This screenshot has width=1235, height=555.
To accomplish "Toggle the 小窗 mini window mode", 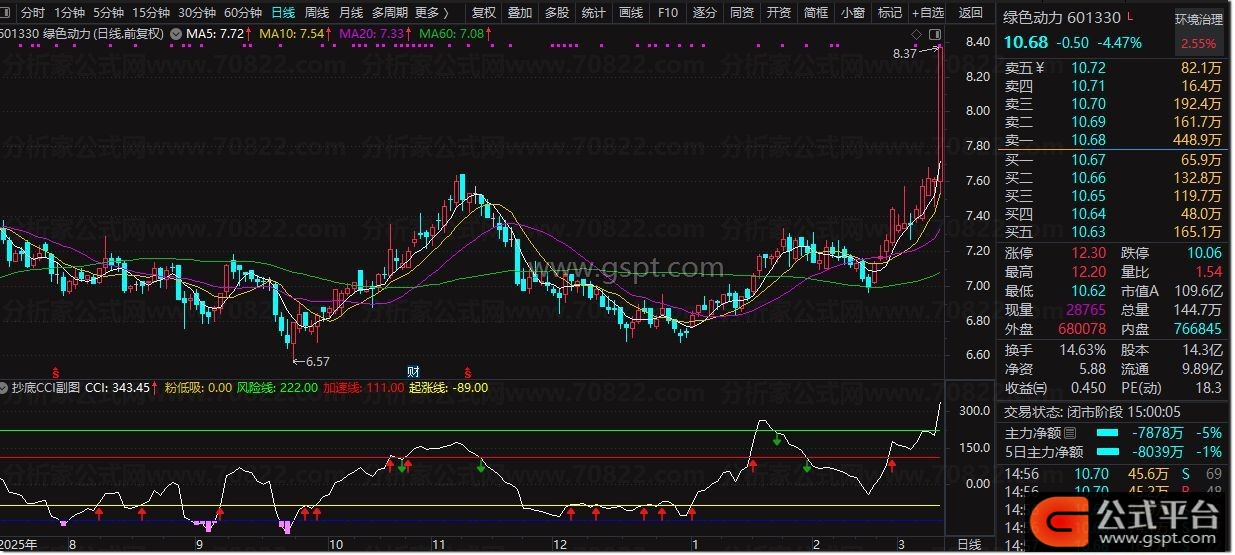I will click(852, 13).
